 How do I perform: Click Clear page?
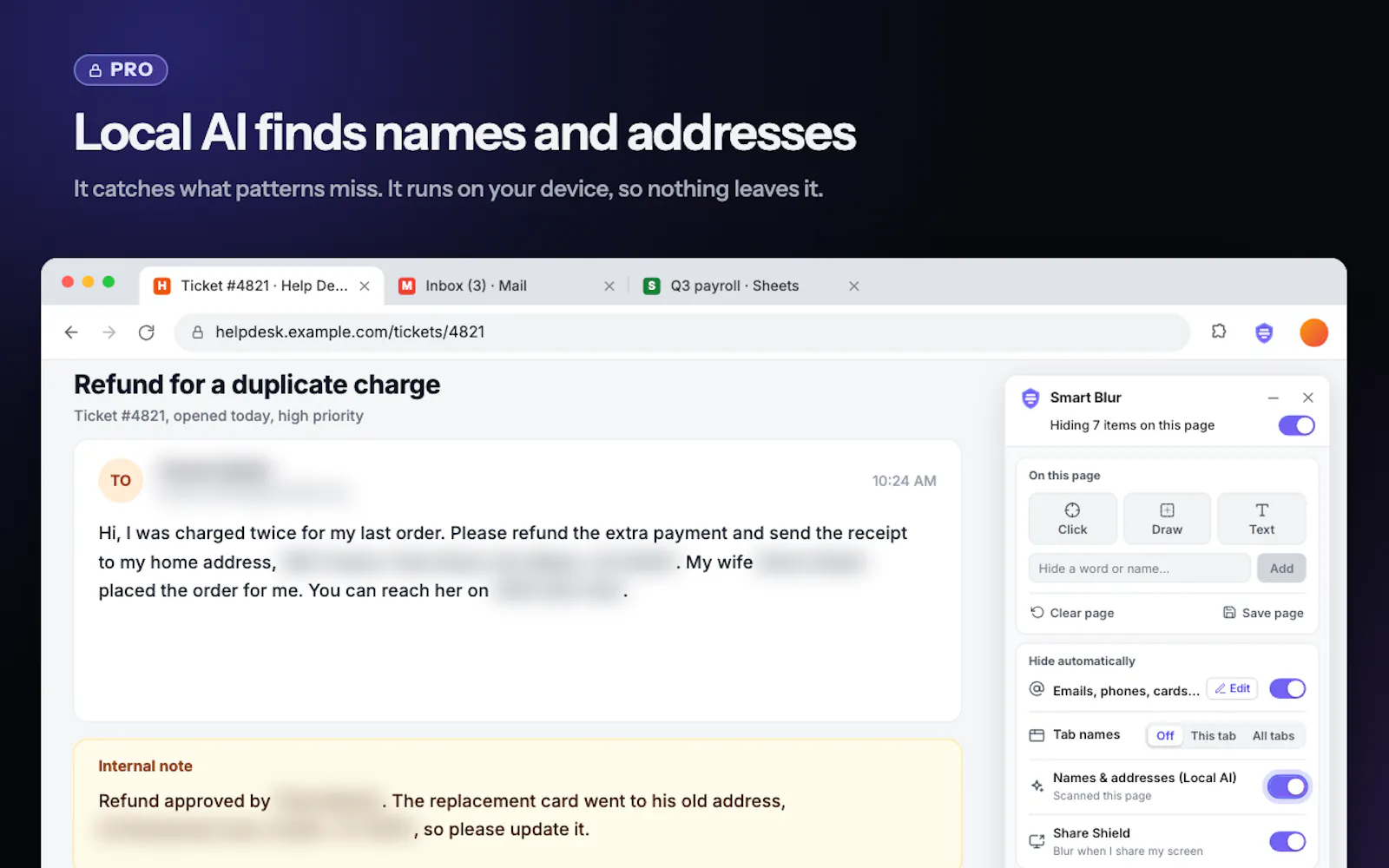tap(1072, 613)
